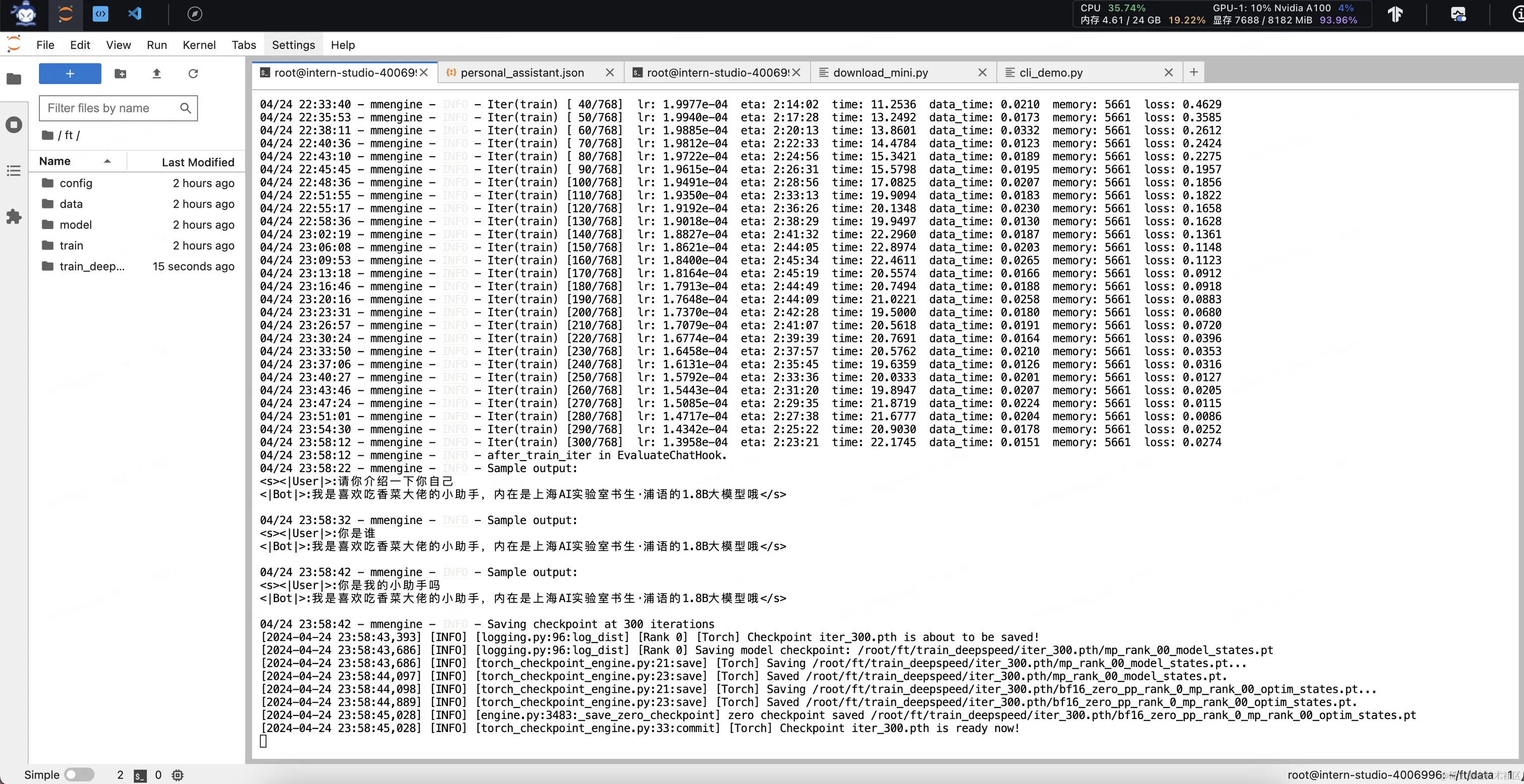The height and width of the screenshot is (784, 1524).
Task: Launch the VS Code icon in the top bar
Action: point(135,14)
